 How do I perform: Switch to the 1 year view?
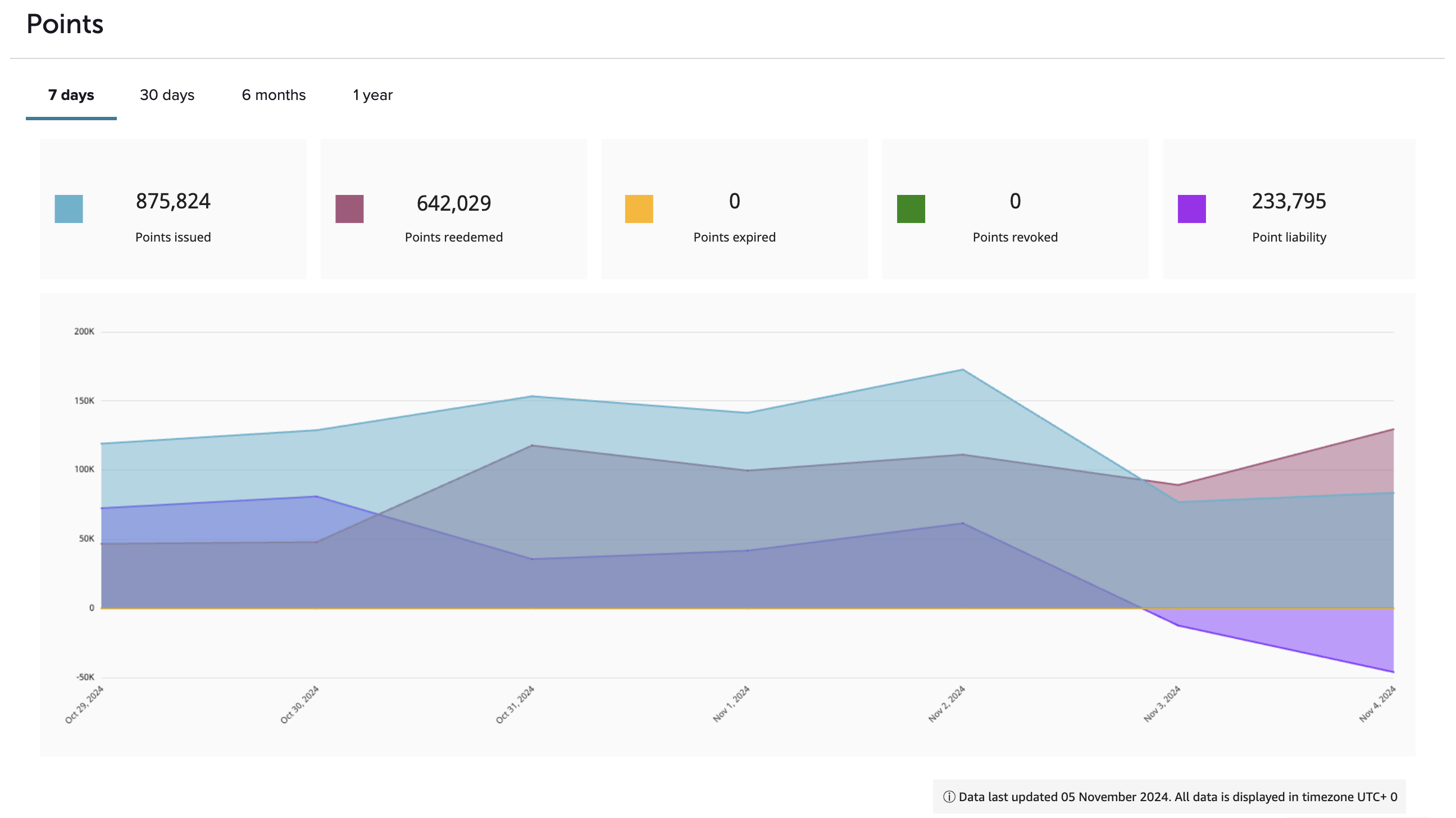pos(372,95)
